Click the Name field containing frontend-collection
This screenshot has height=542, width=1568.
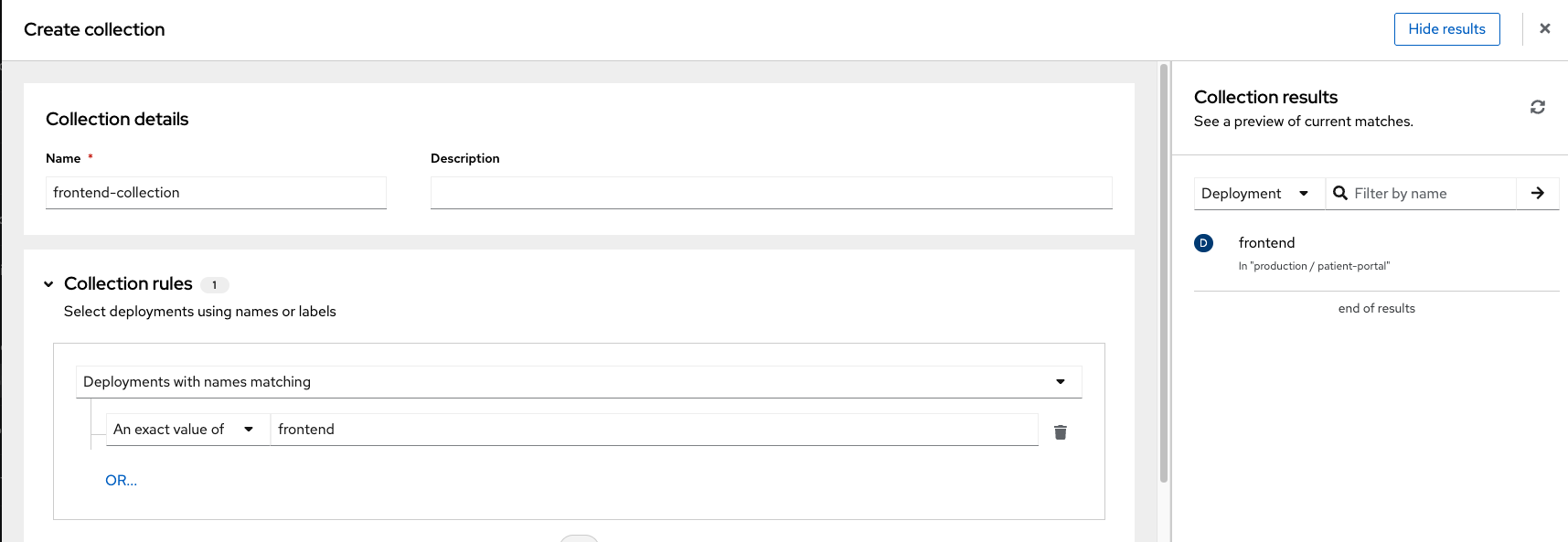(216, 193)
